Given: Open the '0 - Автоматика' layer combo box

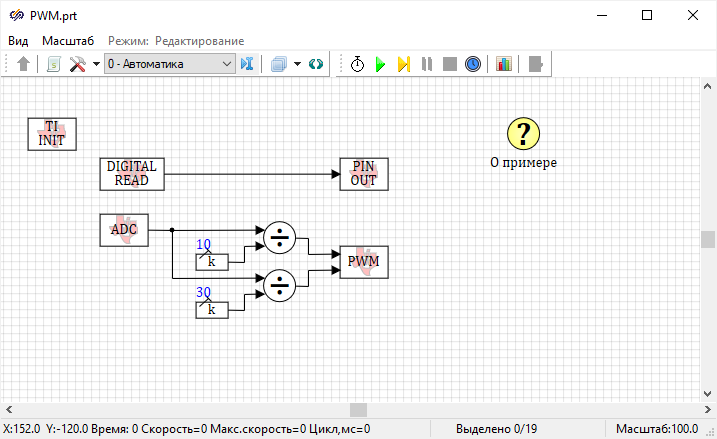Looking at the screenshot, I should tap(169, 64).
